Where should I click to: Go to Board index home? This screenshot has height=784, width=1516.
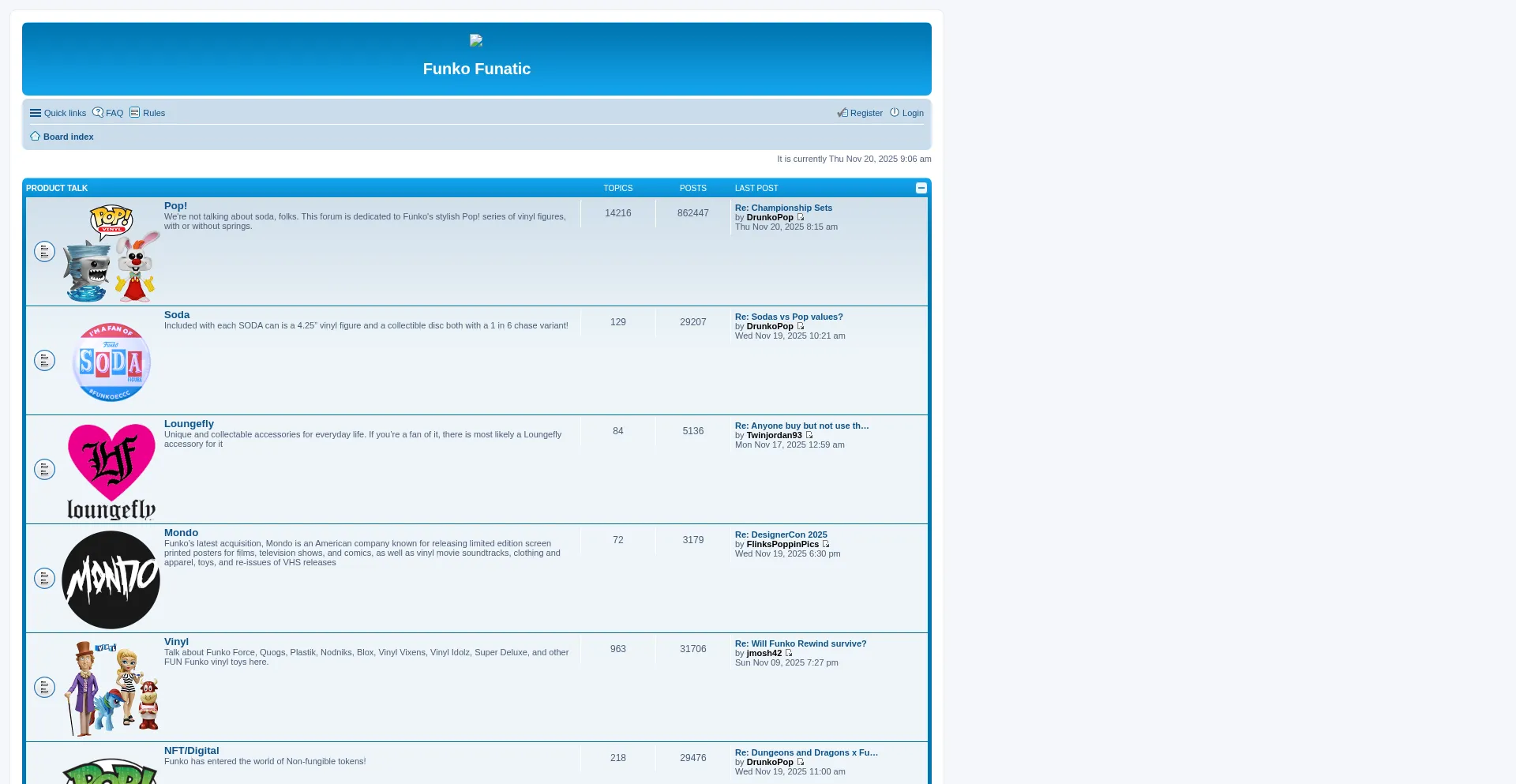68,137
